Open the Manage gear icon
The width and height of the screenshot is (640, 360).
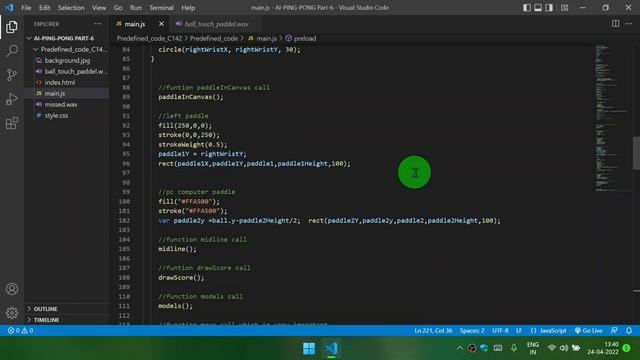(12, 313)
